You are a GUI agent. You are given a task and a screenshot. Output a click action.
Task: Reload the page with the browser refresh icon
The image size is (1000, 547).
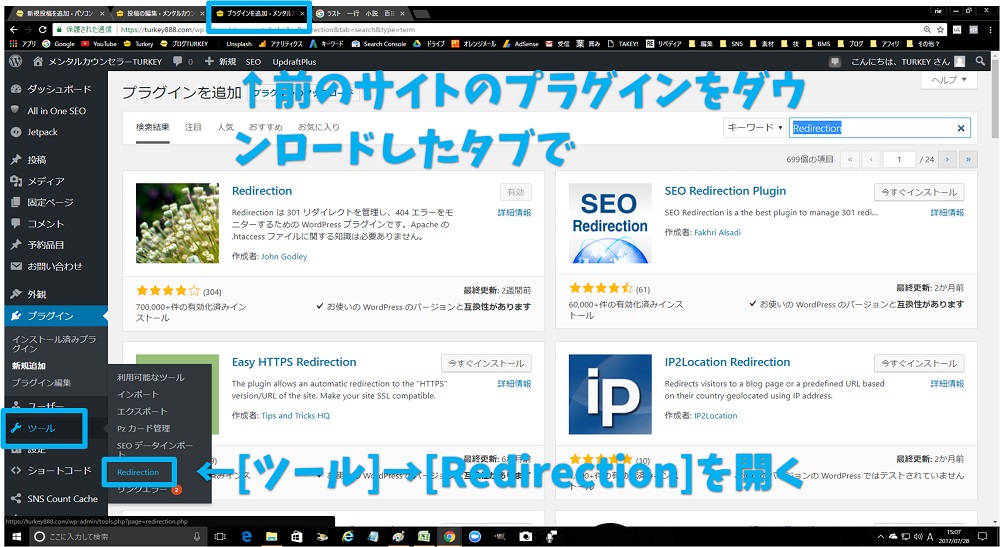[43, 29]
